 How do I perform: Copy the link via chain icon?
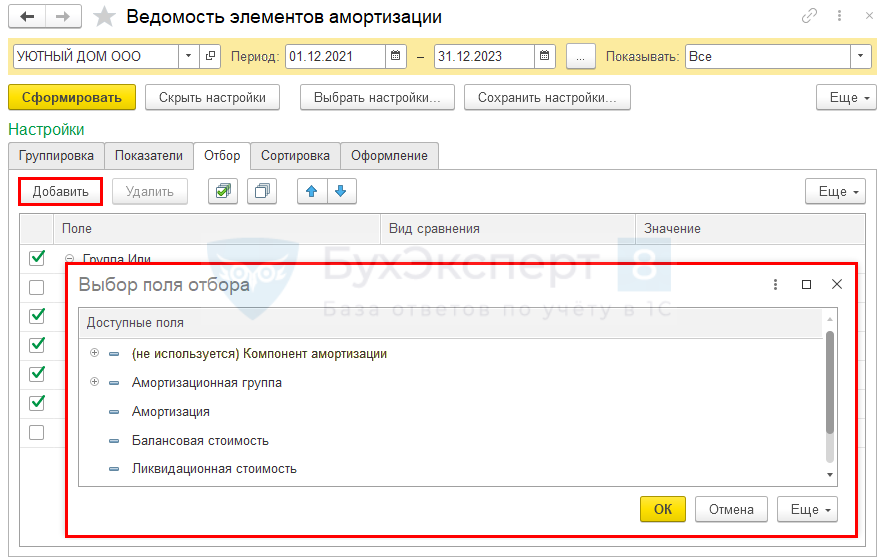point(809,17)
